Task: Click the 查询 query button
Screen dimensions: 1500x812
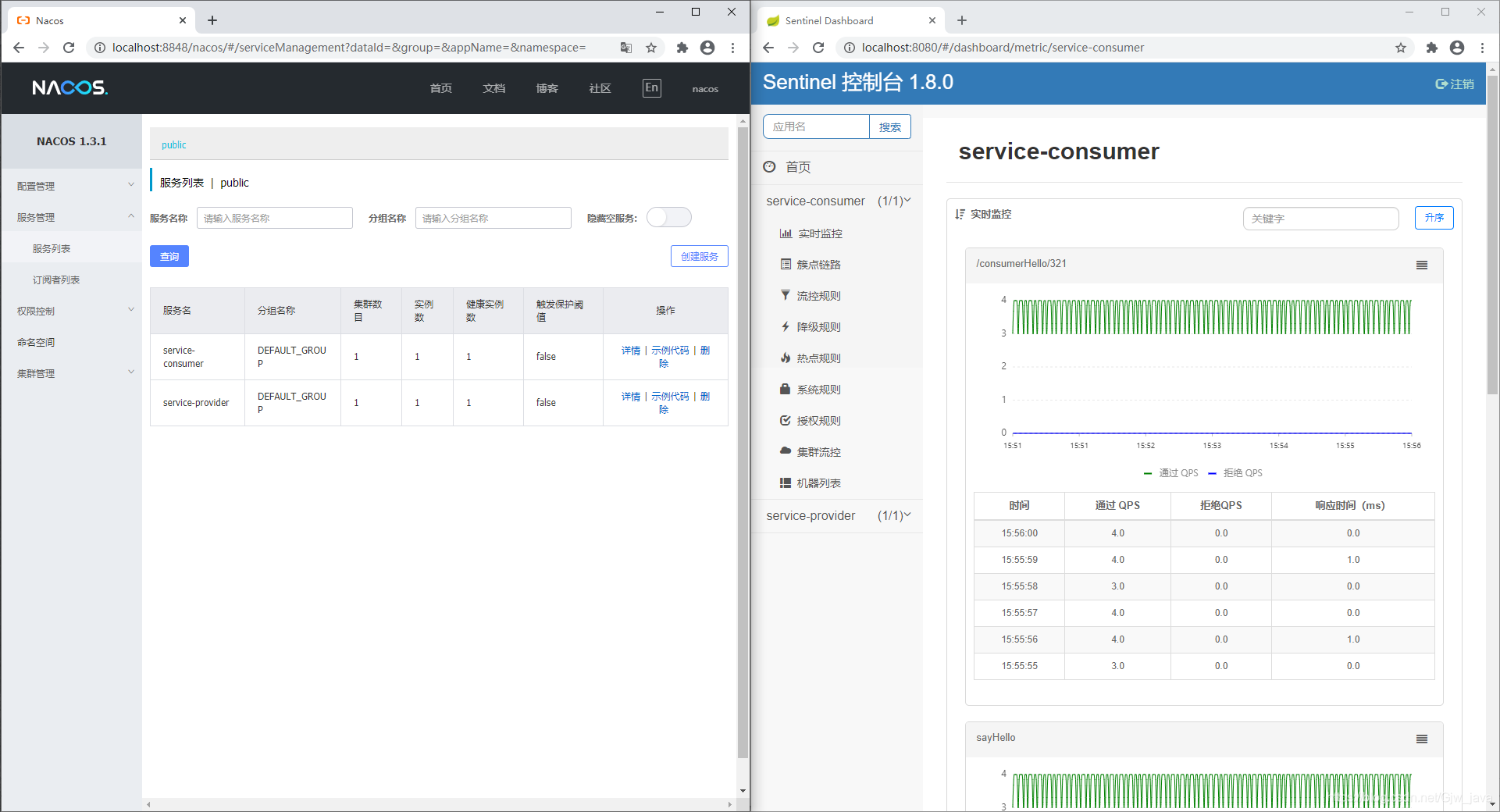Action: [x=169, y=256]
